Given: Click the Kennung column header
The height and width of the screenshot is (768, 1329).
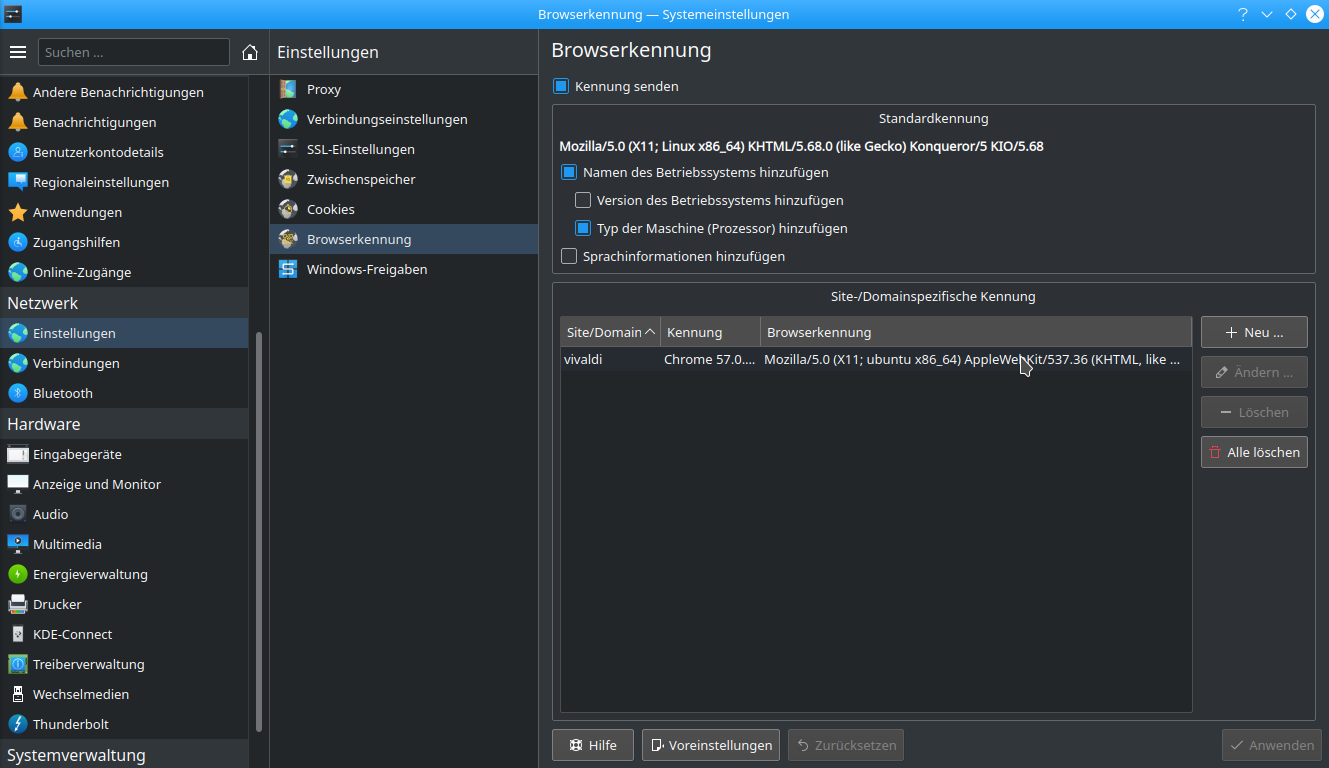Looking at the screenshot, I should (x=710, y=332).
